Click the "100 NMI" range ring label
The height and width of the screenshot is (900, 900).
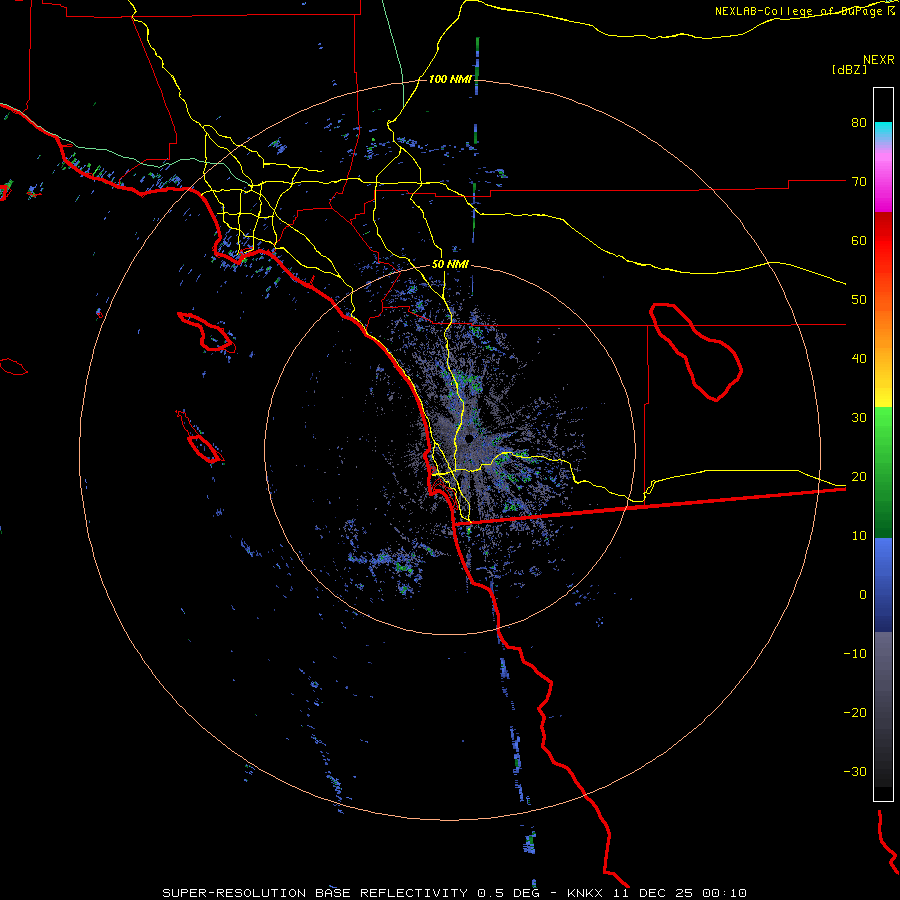pyautogui.click(x=450, y=79)
